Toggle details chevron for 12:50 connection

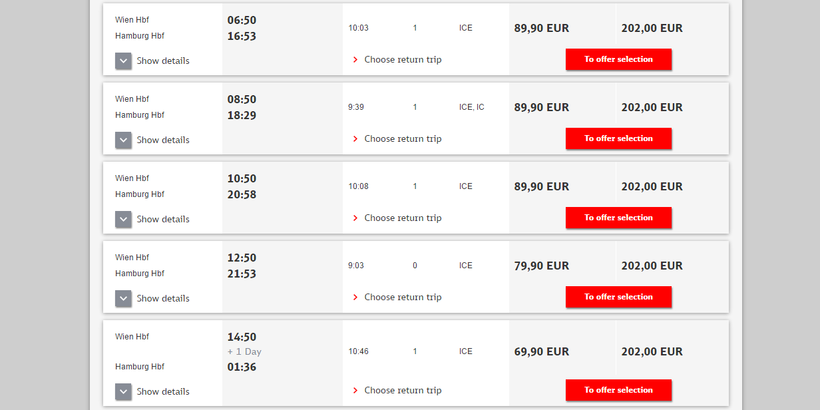pos(124,298)
